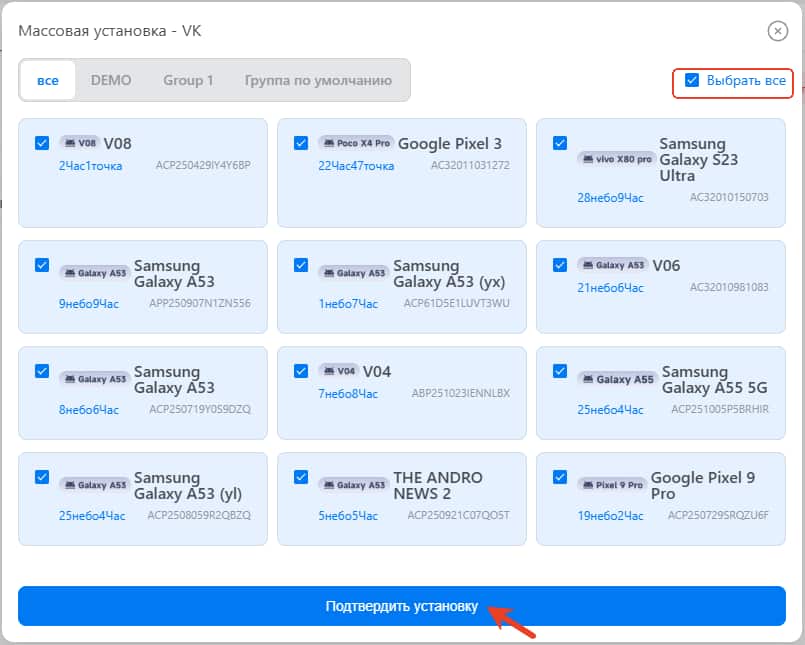Close the Массовая установка dialog
The image size is (805, 645).
pyautogui.click(x=777, y=31)
